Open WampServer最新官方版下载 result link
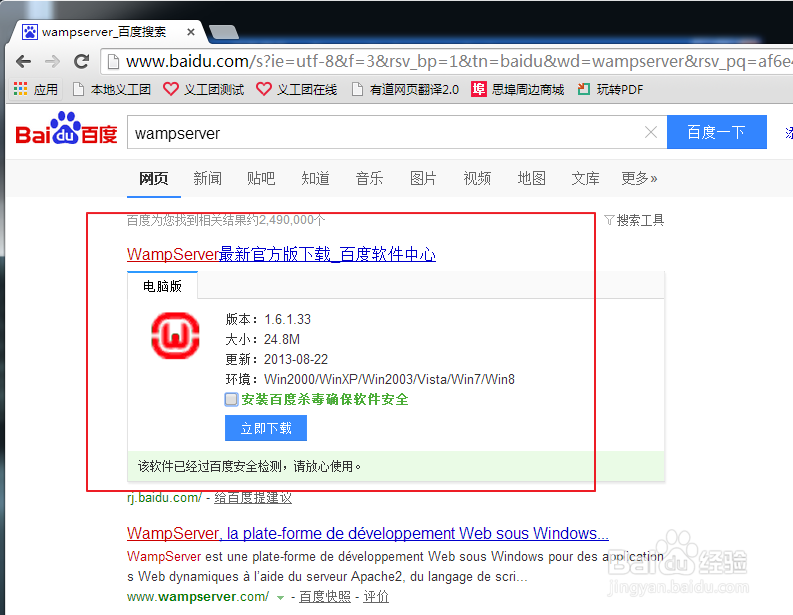Image resolution: width=793 pixels, height=615 pixels. (281, 254)
